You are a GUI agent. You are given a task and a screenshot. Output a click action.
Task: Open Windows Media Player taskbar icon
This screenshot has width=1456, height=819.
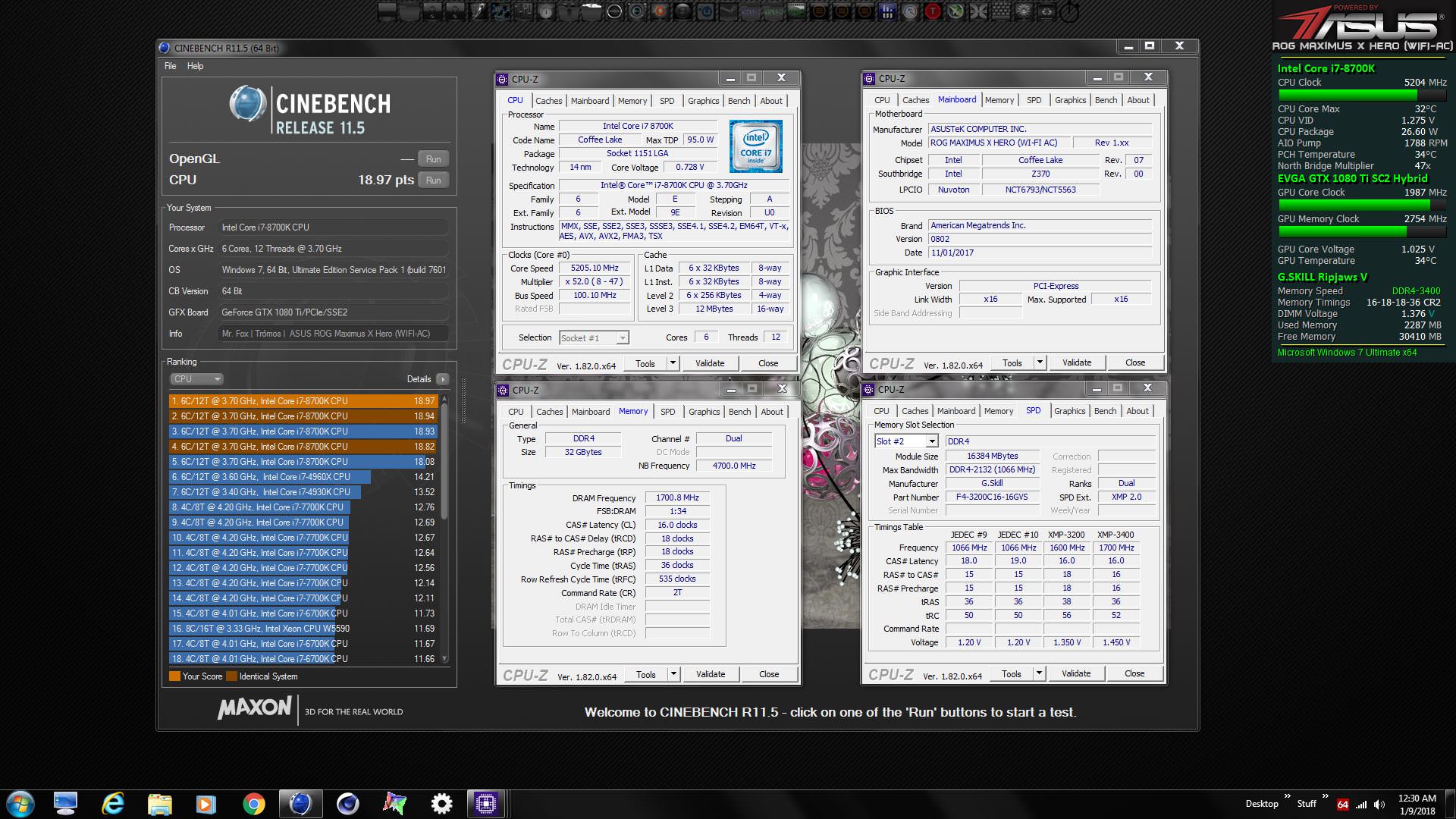206,803
